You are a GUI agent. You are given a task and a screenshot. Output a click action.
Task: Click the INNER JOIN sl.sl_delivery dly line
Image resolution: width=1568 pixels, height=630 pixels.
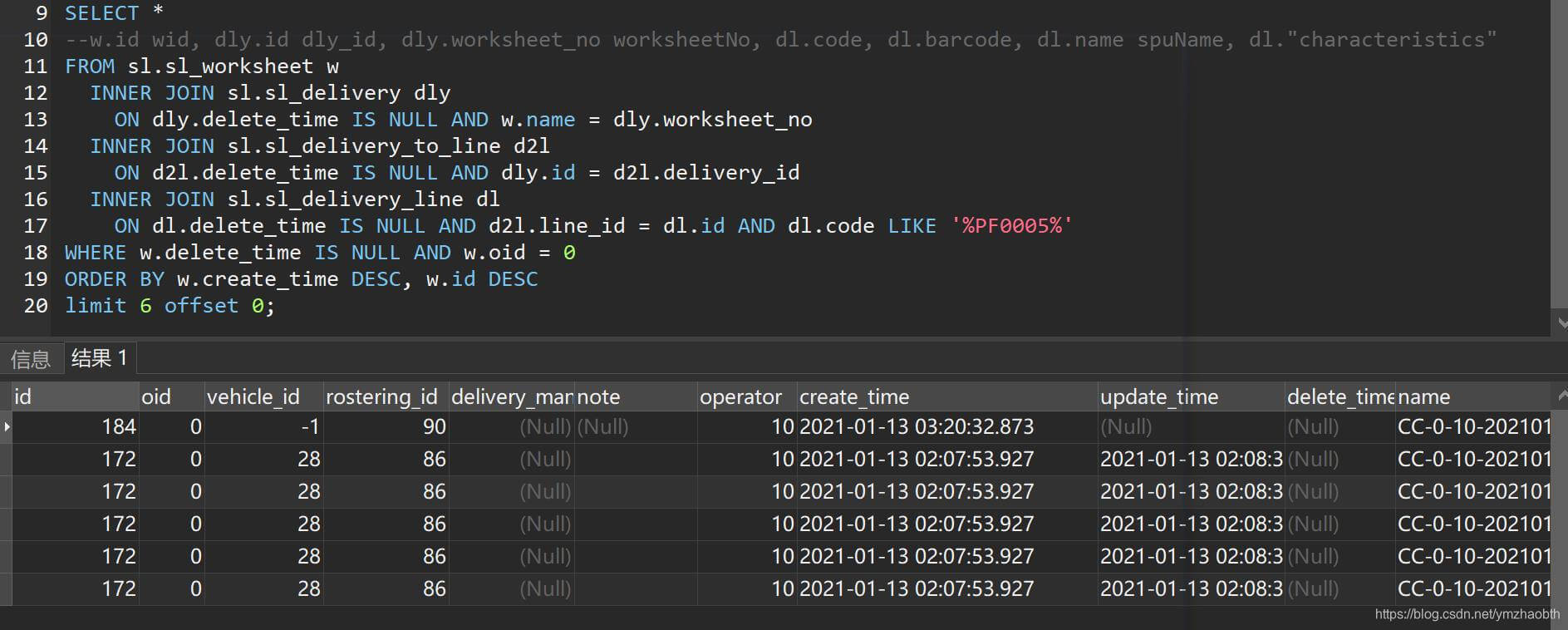pyautogui.click(x=270, y=93)
